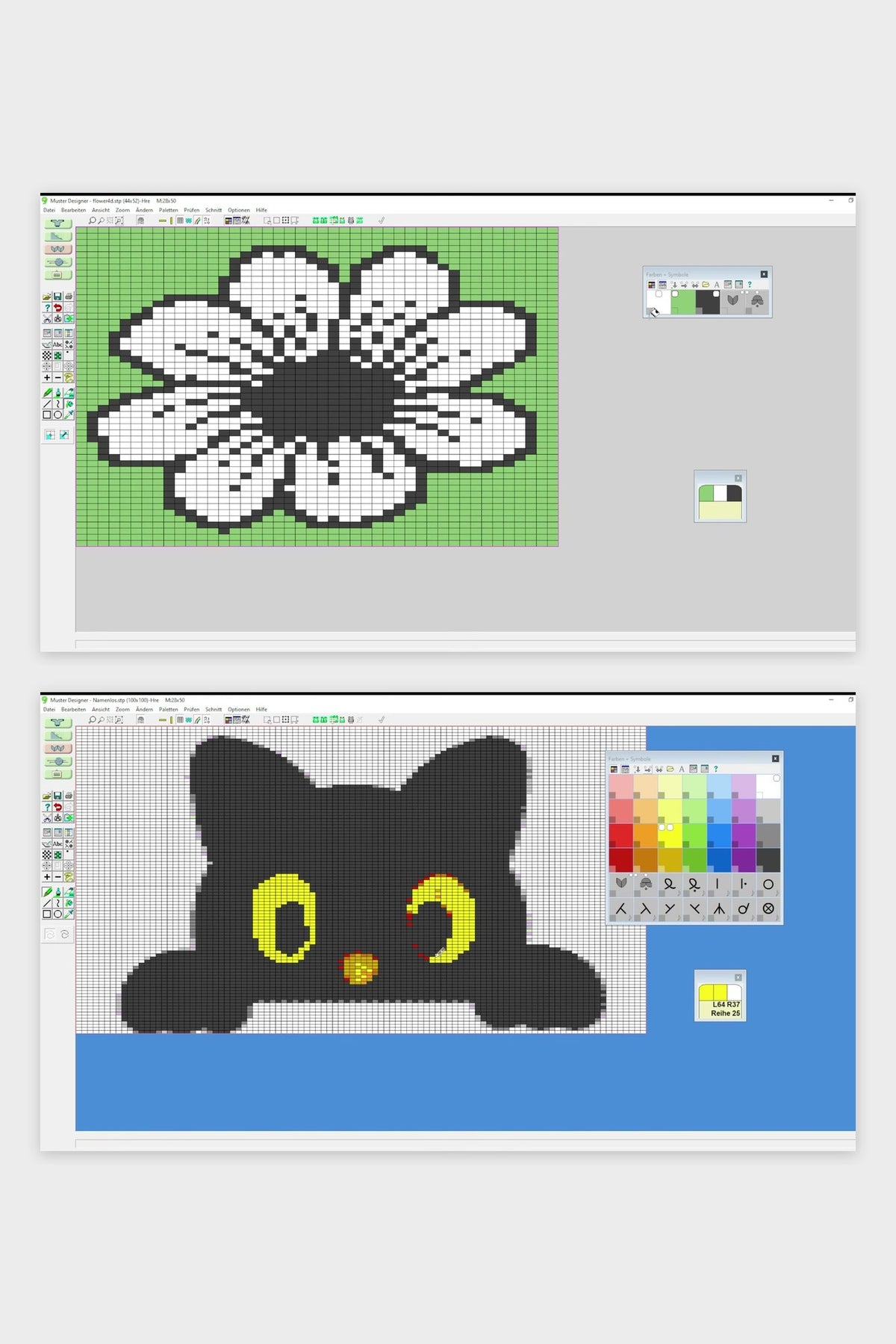The width and height of the screenshot is (896, 1344).
Task: Click the 'Reihe 25' row readout
Action: (x=726, y=1014)
